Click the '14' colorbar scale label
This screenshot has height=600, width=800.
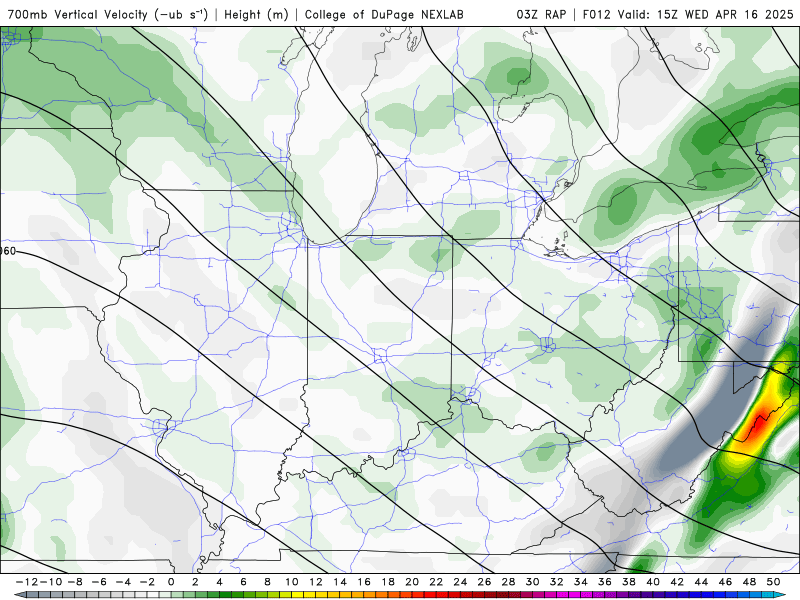340,582
